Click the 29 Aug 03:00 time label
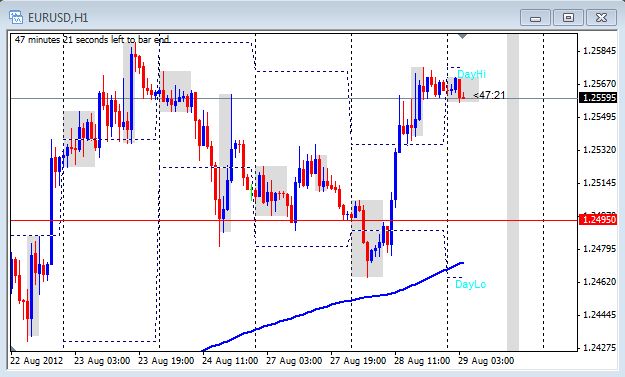 (486, 361)
